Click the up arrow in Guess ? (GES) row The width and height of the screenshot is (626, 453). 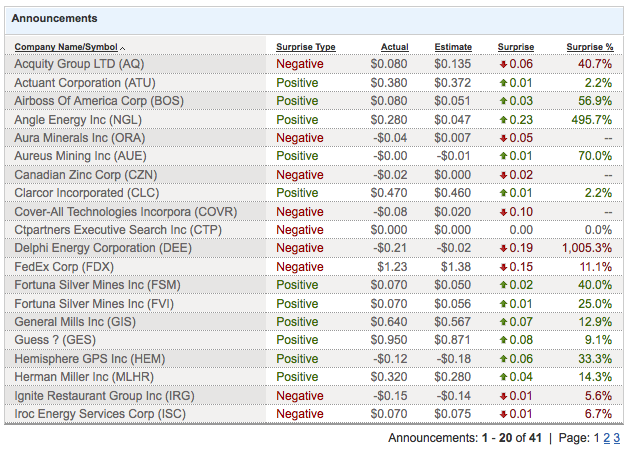pos(503,340)
